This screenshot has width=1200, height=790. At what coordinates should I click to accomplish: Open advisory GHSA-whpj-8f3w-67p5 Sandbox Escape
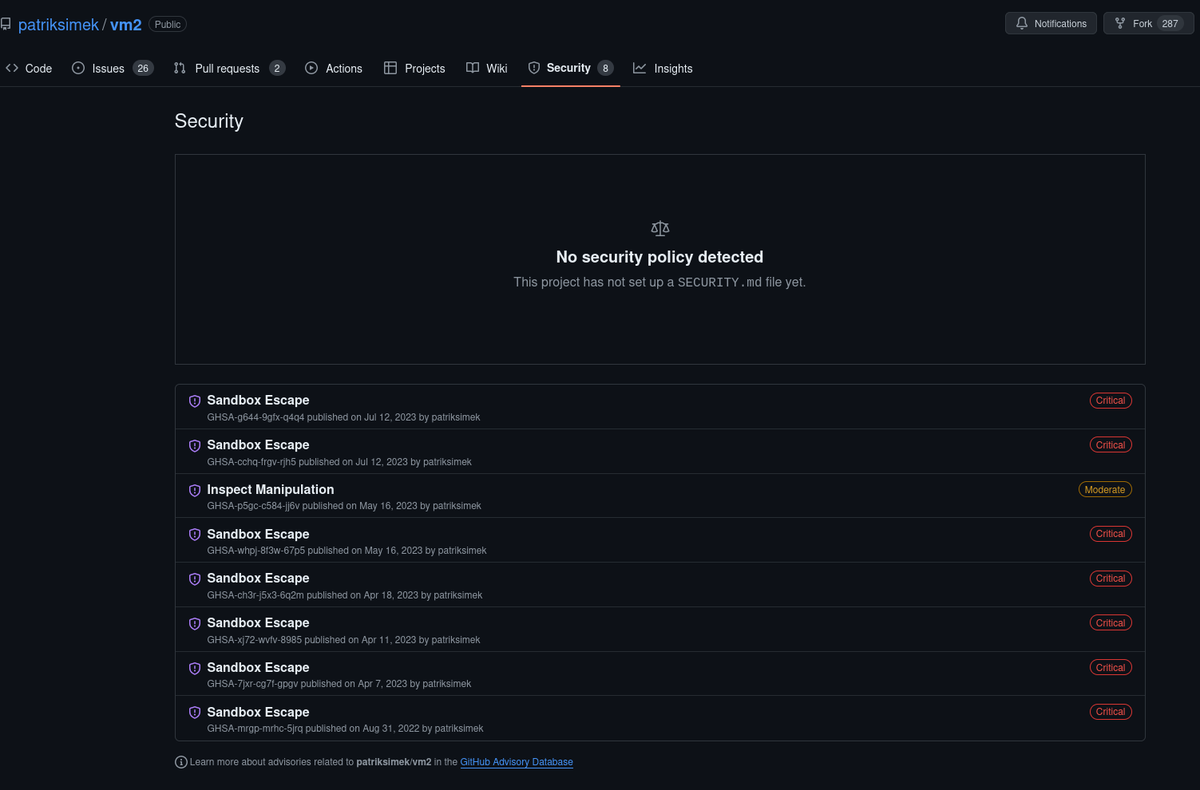258,534
